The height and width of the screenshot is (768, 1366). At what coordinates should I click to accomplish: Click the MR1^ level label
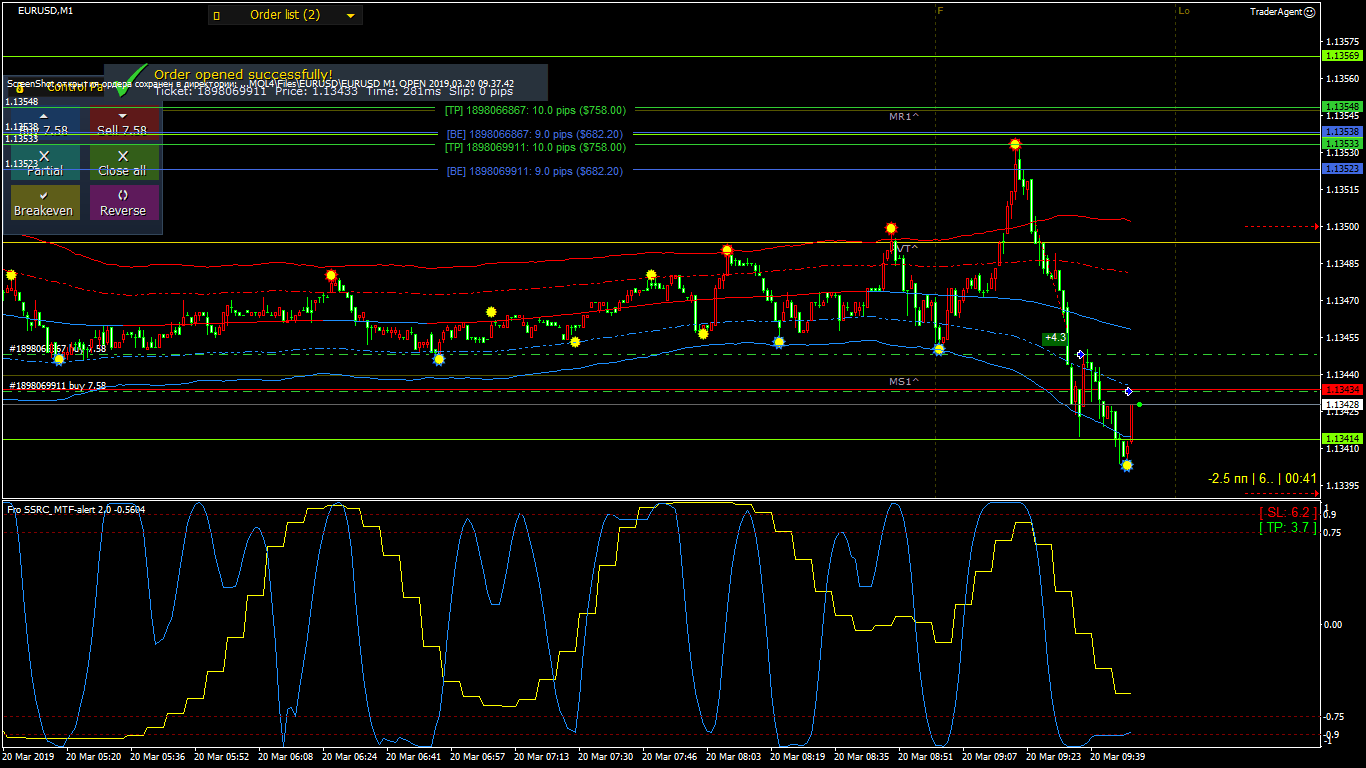coord(904,117)
